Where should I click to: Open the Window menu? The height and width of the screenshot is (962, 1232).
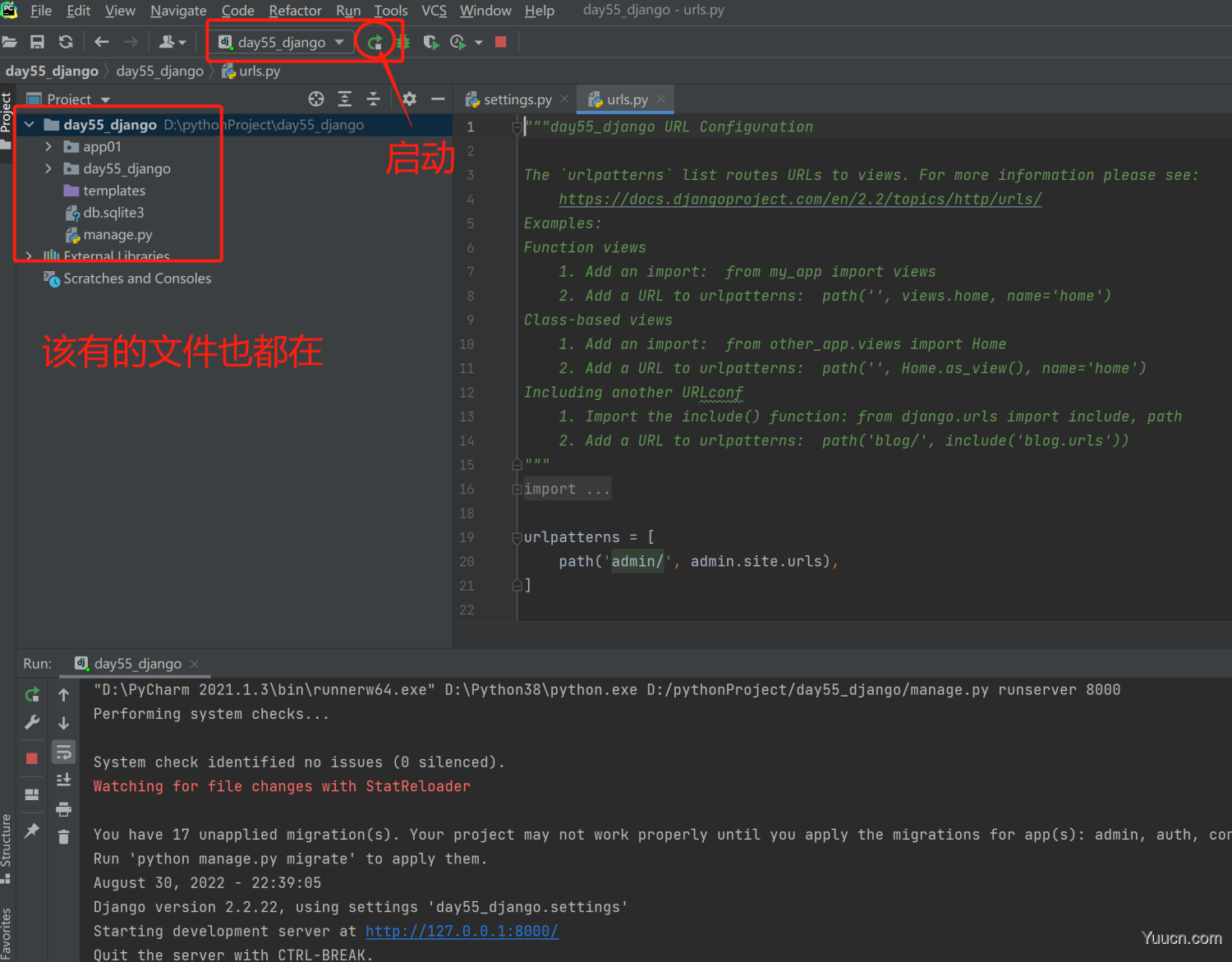(485, 11)
